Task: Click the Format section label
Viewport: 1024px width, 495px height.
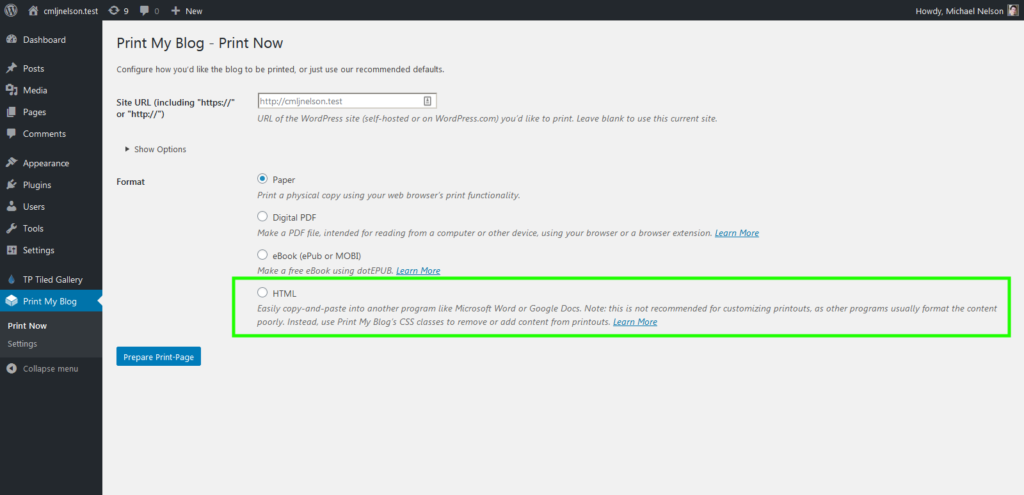Action: (130, 182)
